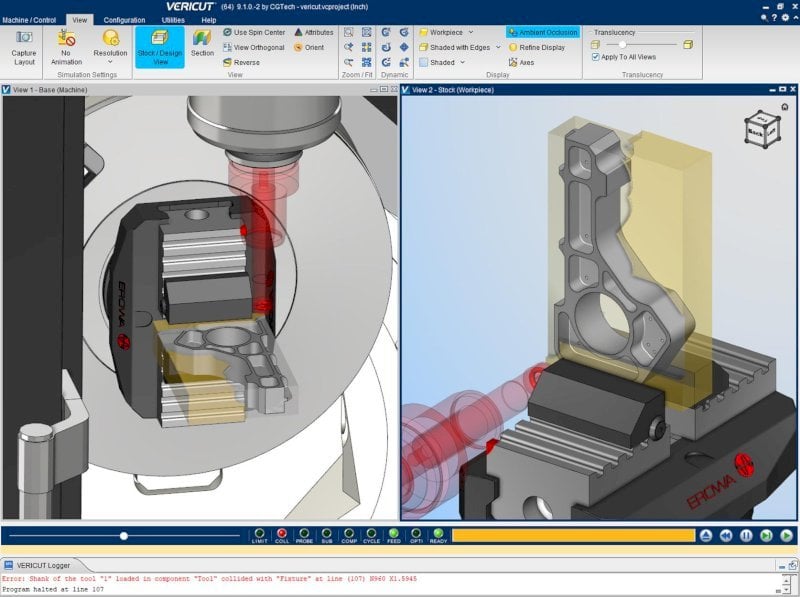Click the middle-right Zoom / Fit grid icon
The width and height of the screenshot is (800, 597).
point(366,47)
